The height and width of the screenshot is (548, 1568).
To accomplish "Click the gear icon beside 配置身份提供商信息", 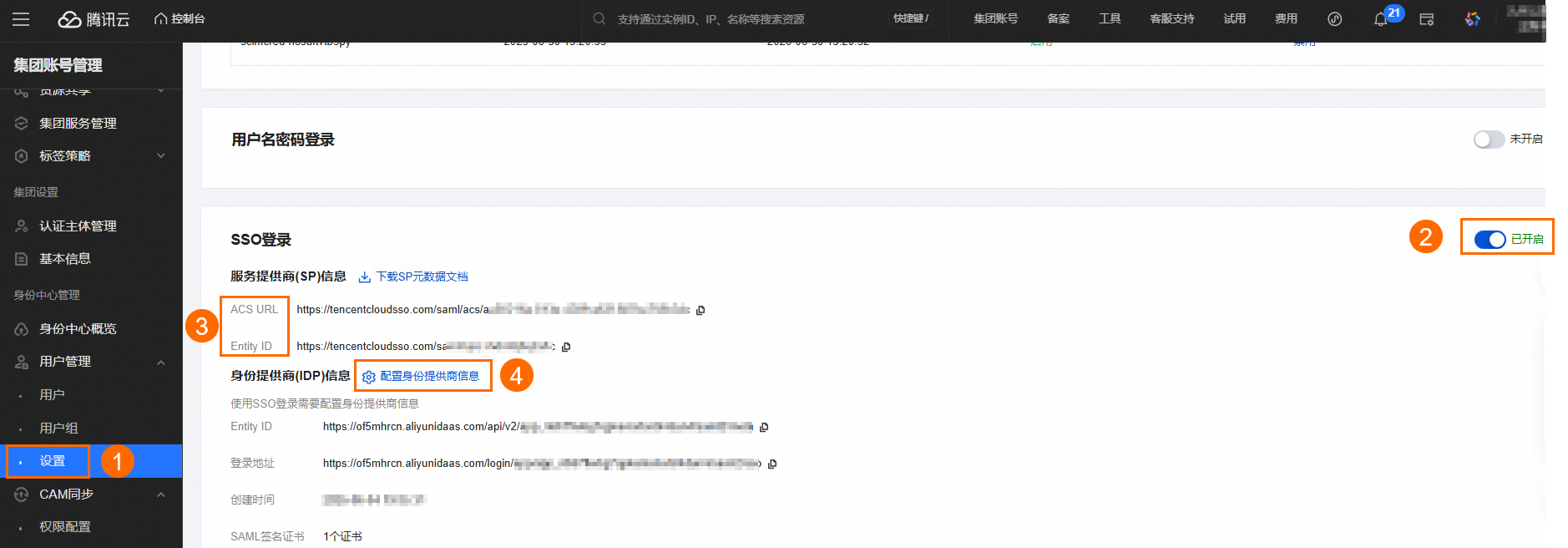I will 368,377.
